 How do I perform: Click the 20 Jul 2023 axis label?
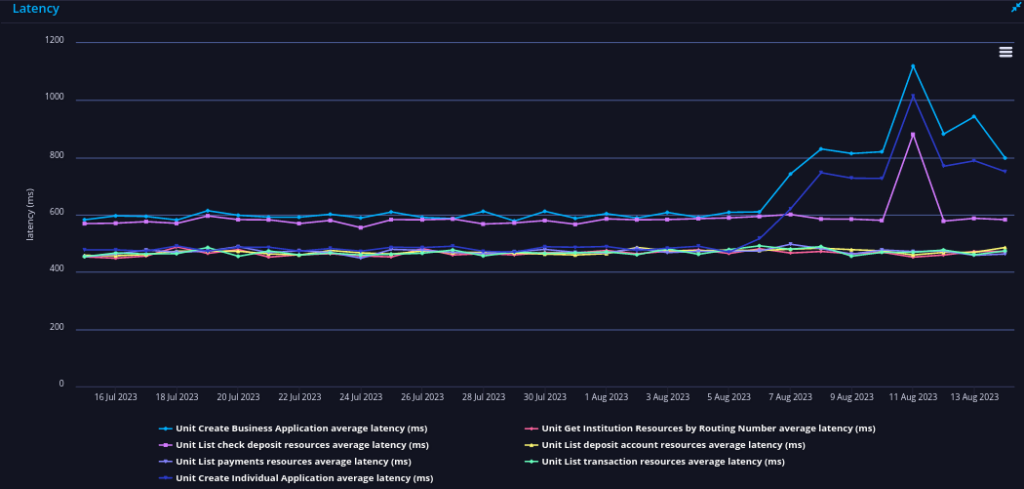coord(238,397)
